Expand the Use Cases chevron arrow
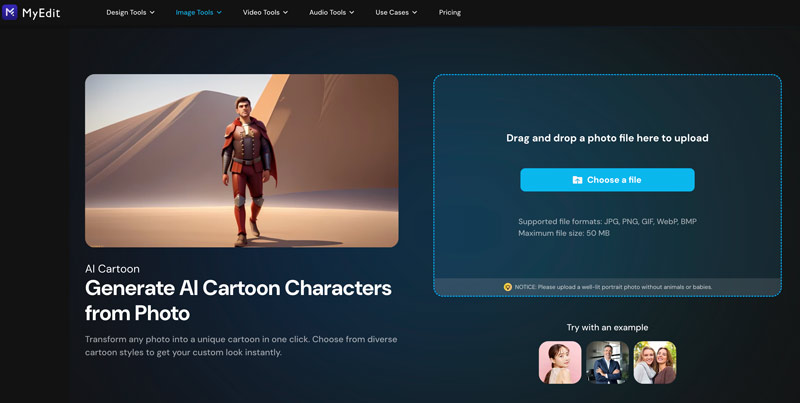800x403 pixels. click(415, 13)
